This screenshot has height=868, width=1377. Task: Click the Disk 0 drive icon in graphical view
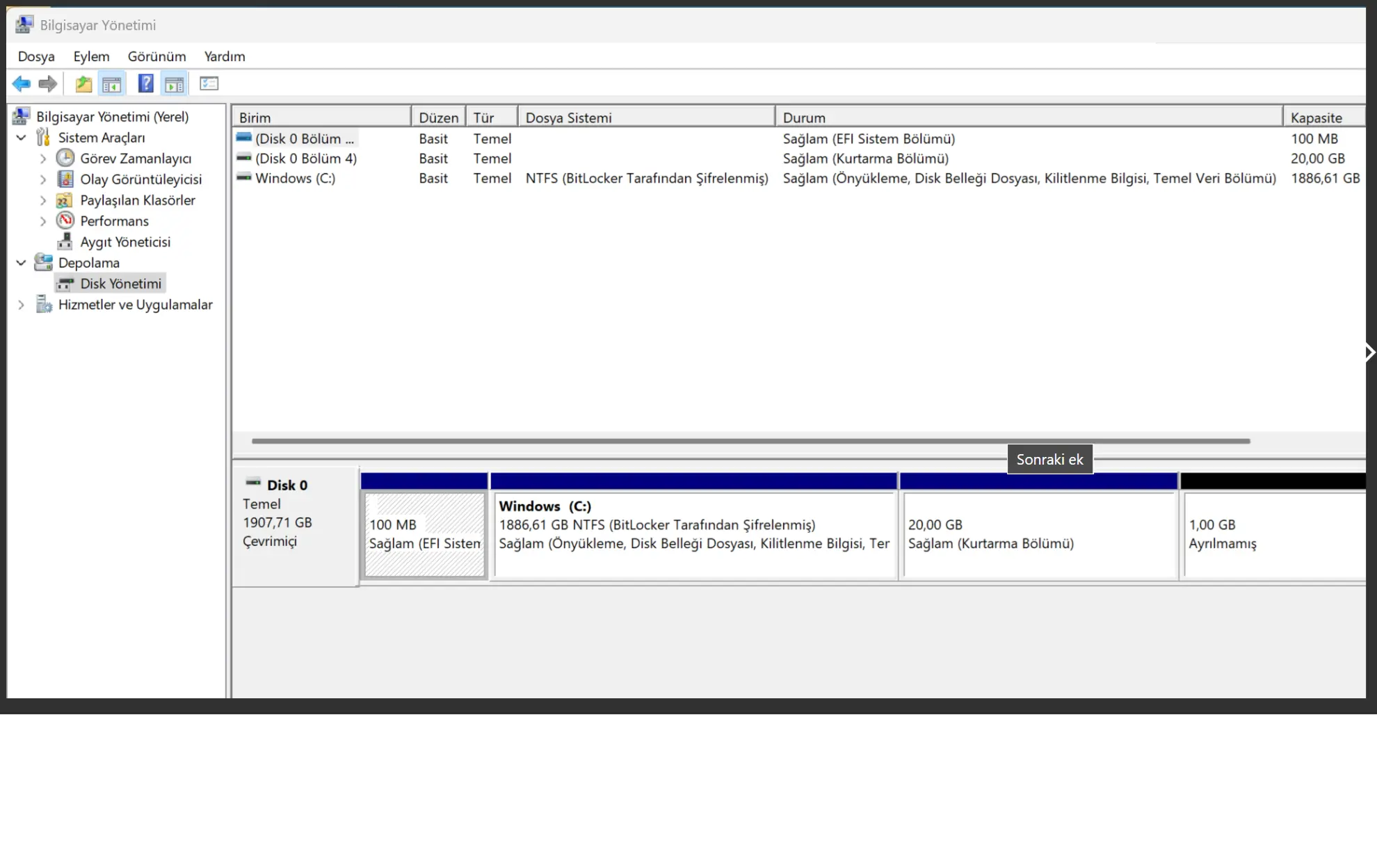(253, 482)
